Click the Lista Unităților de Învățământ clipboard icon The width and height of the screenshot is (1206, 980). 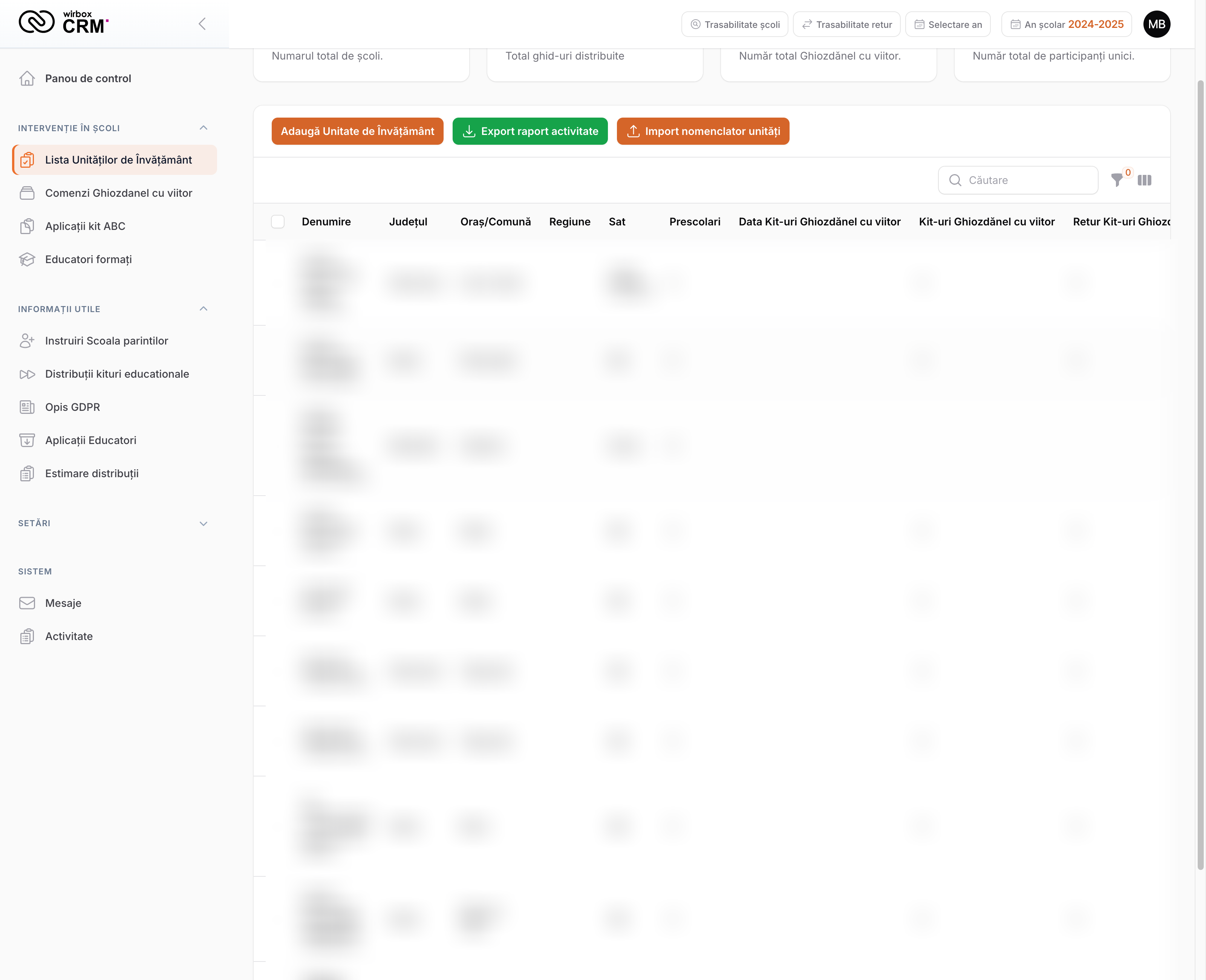(27, 160)
